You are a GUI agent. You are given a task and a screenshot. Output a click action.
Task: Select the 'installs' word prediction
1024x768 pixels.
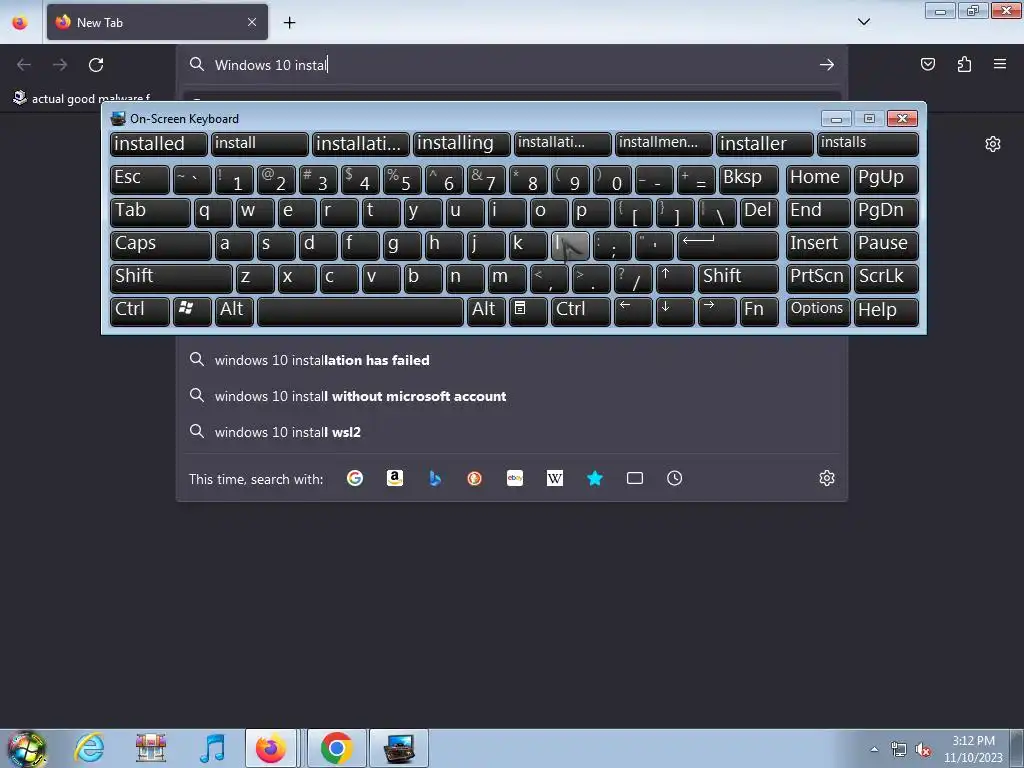(x=868, y=144)
